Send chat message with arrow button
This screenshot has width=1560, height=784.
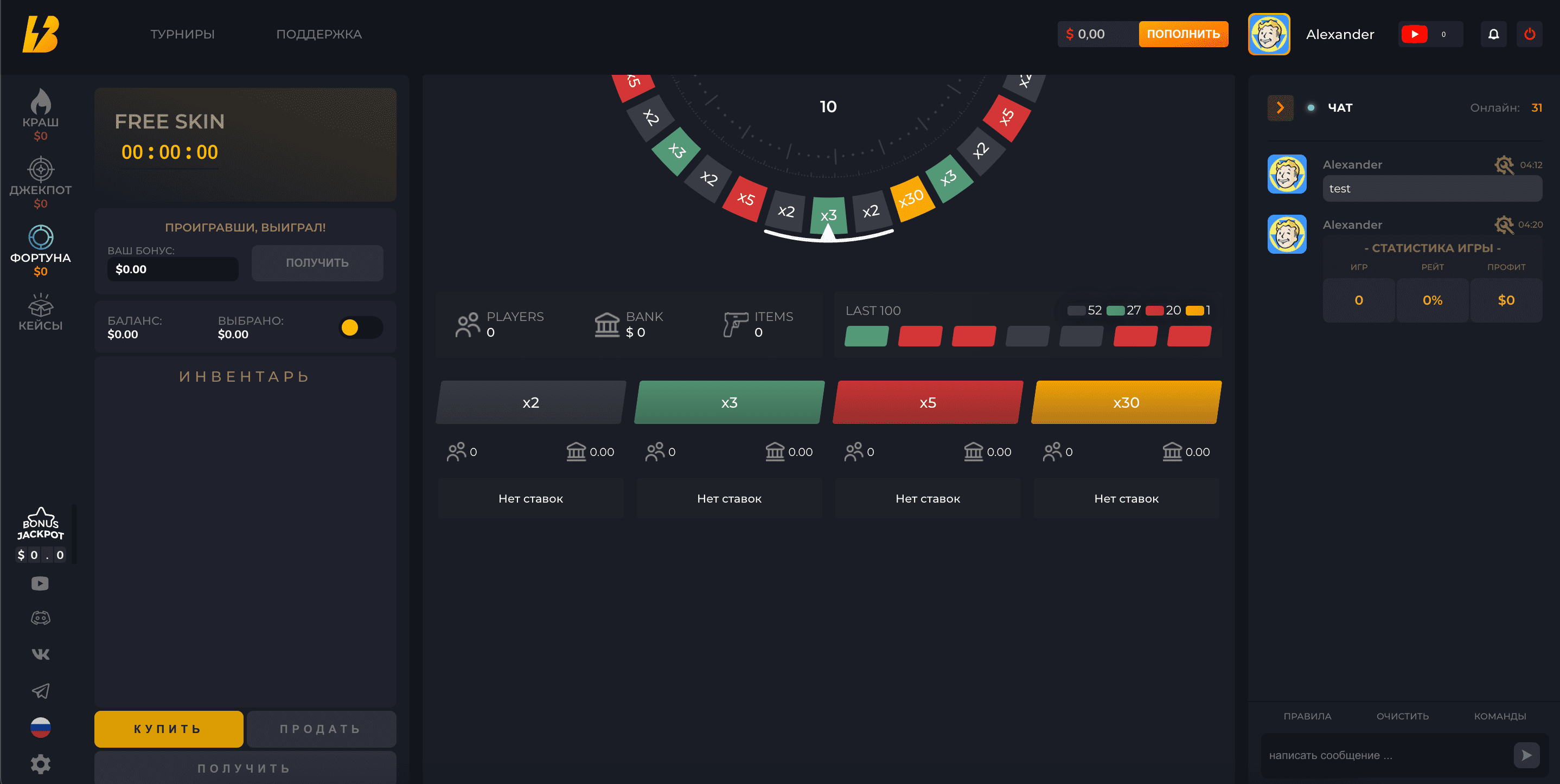point(1526,755)
